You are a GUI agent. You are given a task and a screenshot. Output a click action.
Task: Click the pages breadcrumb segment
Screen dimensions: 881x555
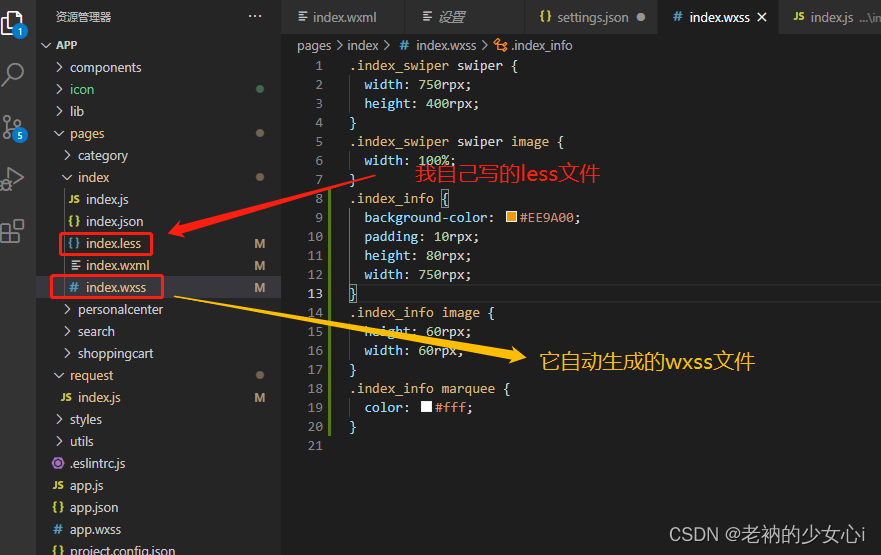pyautogui.click(x=314, y=46)
